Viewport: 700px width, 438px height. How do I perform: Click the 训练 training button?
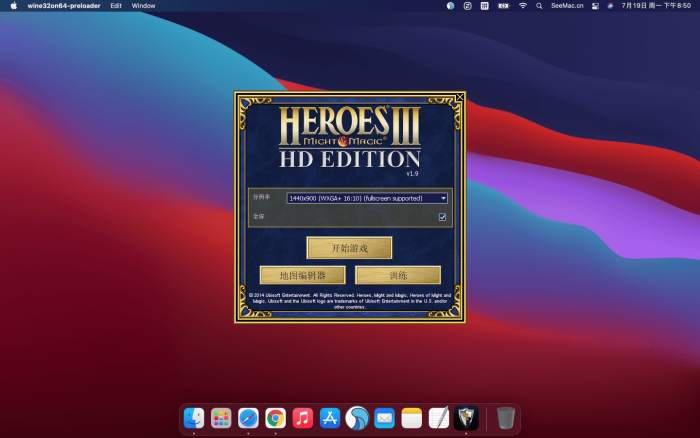click(397, 275)
